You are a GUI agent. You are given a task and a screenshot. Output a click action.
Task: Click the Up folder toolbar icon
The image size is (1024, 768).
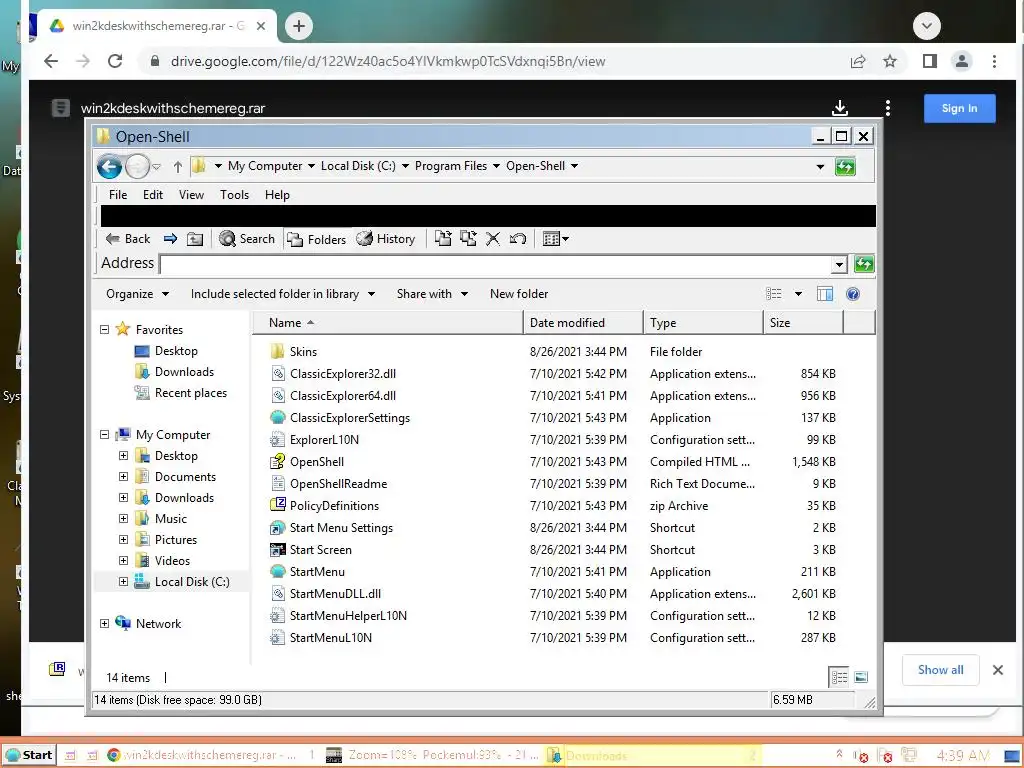click(195, 239)
